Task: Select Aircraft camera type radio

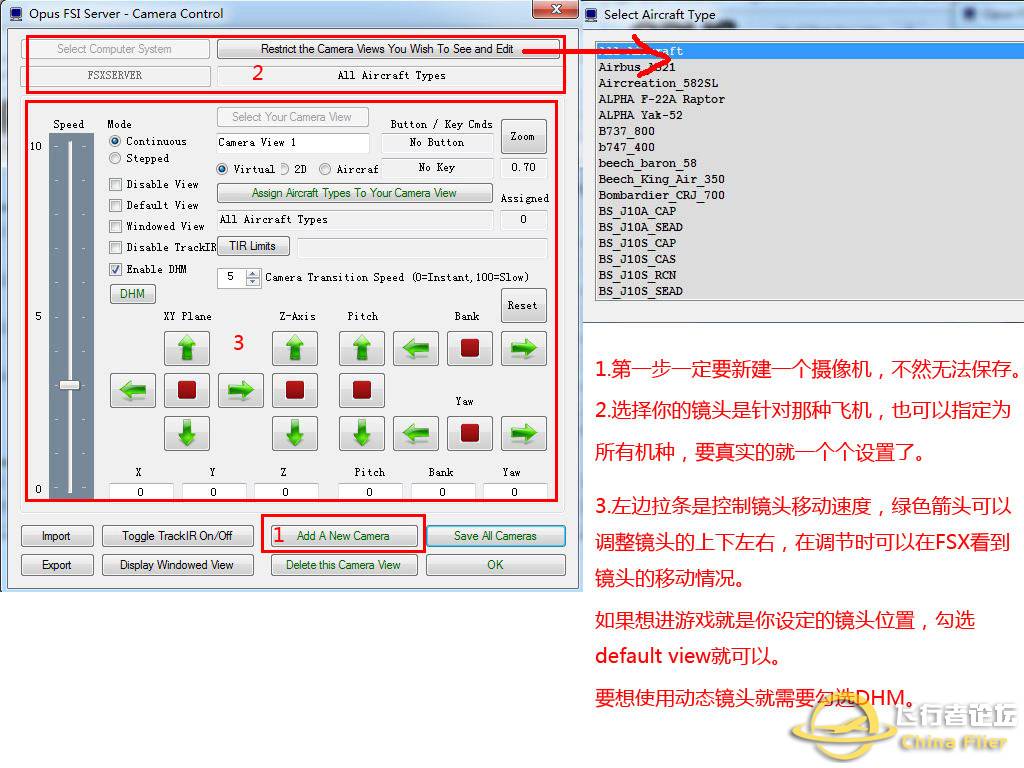Action: pos(325,169)
